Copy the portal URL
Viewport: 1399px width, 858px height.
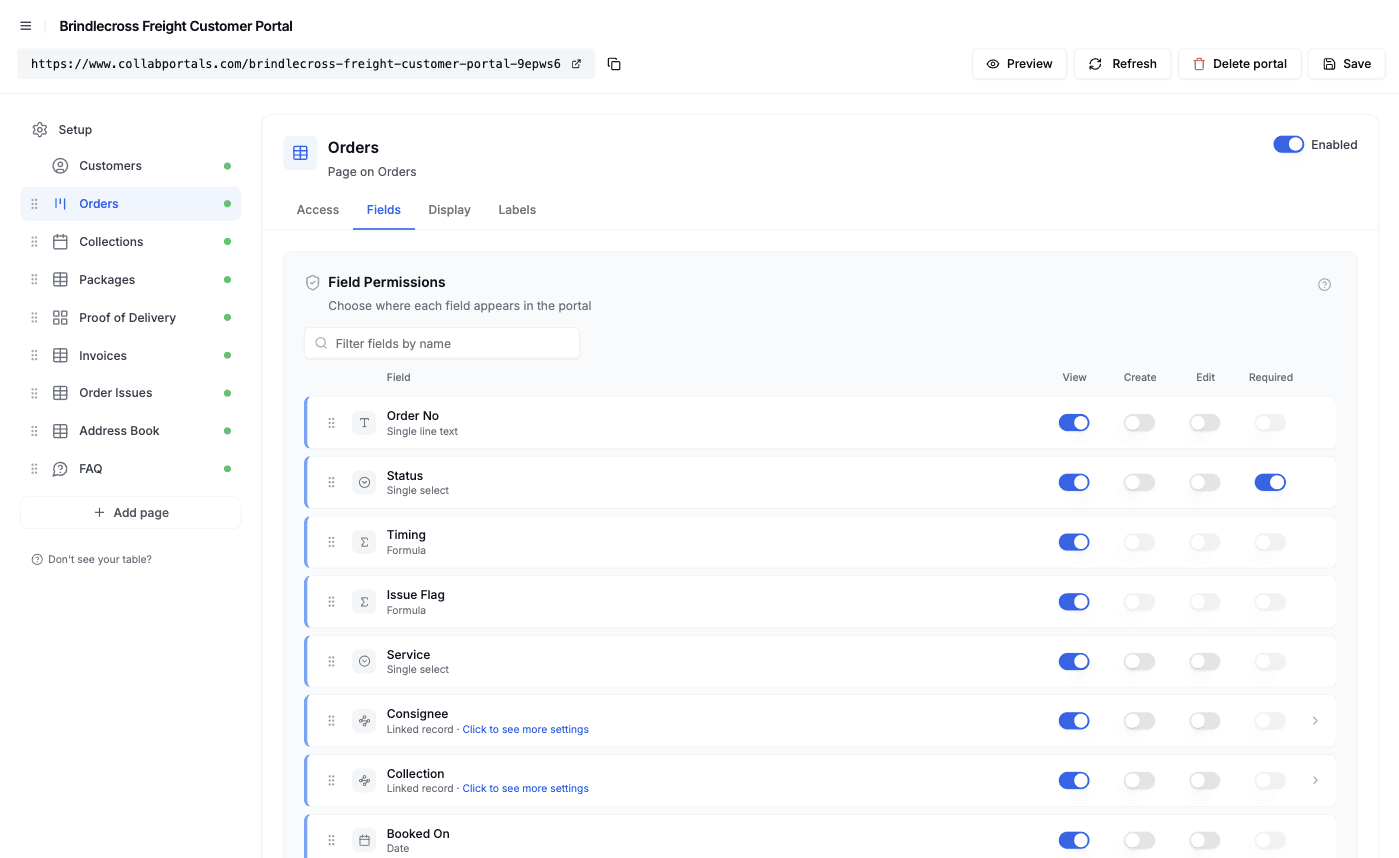(614, 64)
